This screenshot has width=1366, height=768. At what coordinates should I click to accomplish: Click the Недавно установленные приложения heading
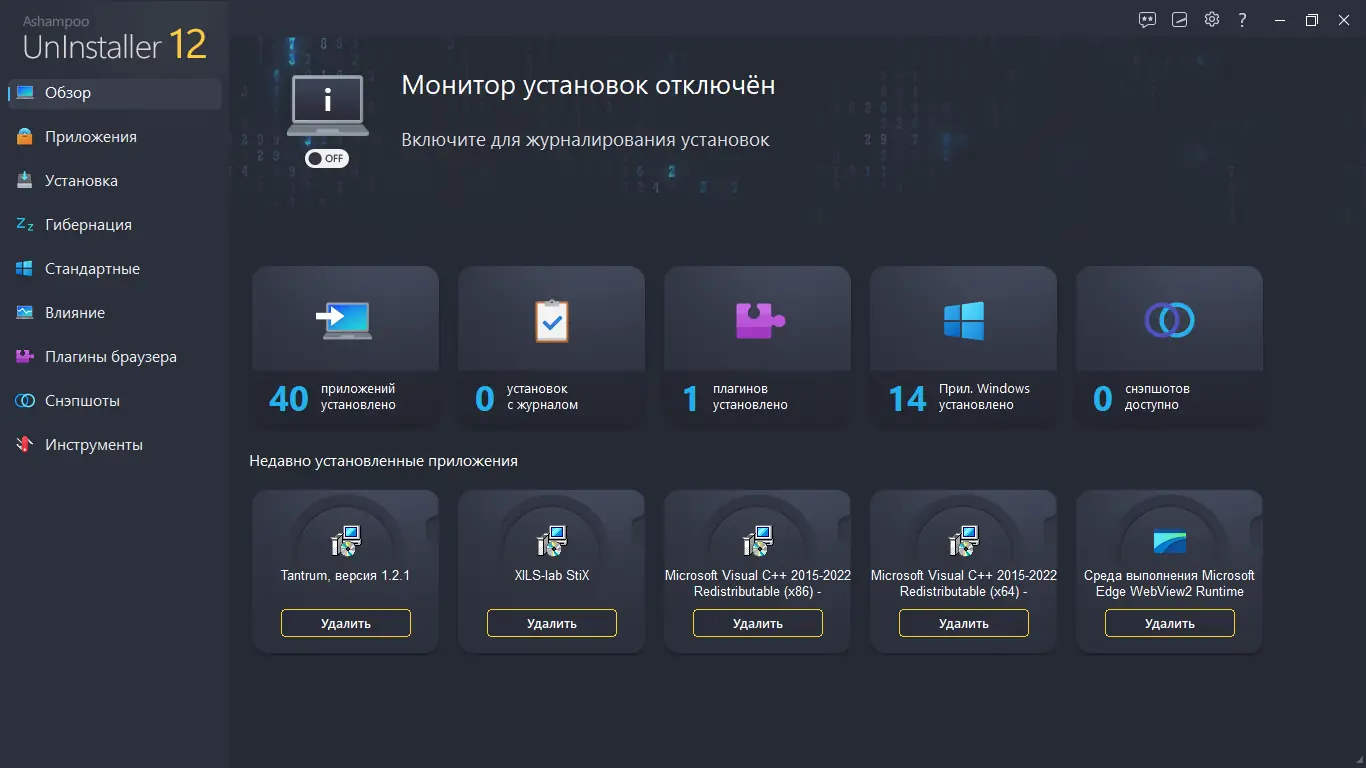383,461
